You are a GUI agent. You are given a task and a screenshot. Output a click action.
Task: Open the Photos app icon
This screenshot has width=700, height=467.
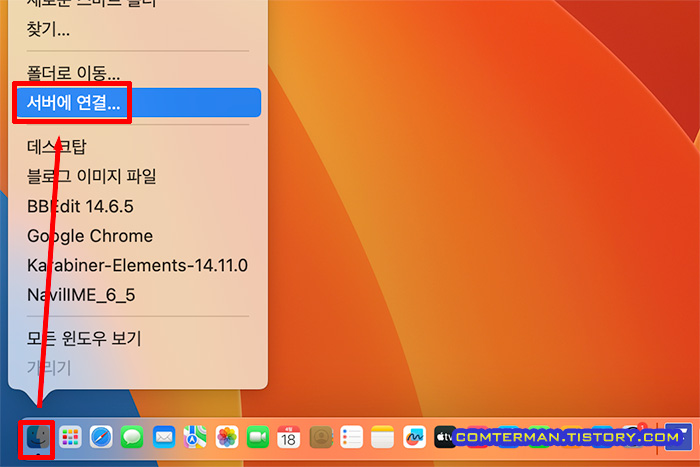point(227,437)
